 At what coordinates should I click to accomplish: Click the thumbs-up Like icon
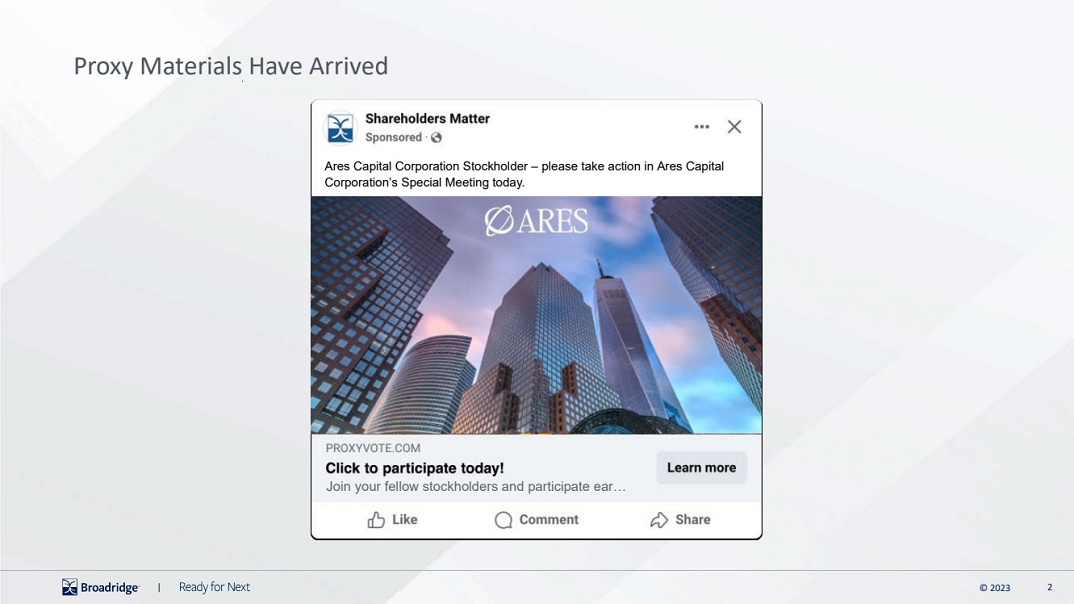376,520
